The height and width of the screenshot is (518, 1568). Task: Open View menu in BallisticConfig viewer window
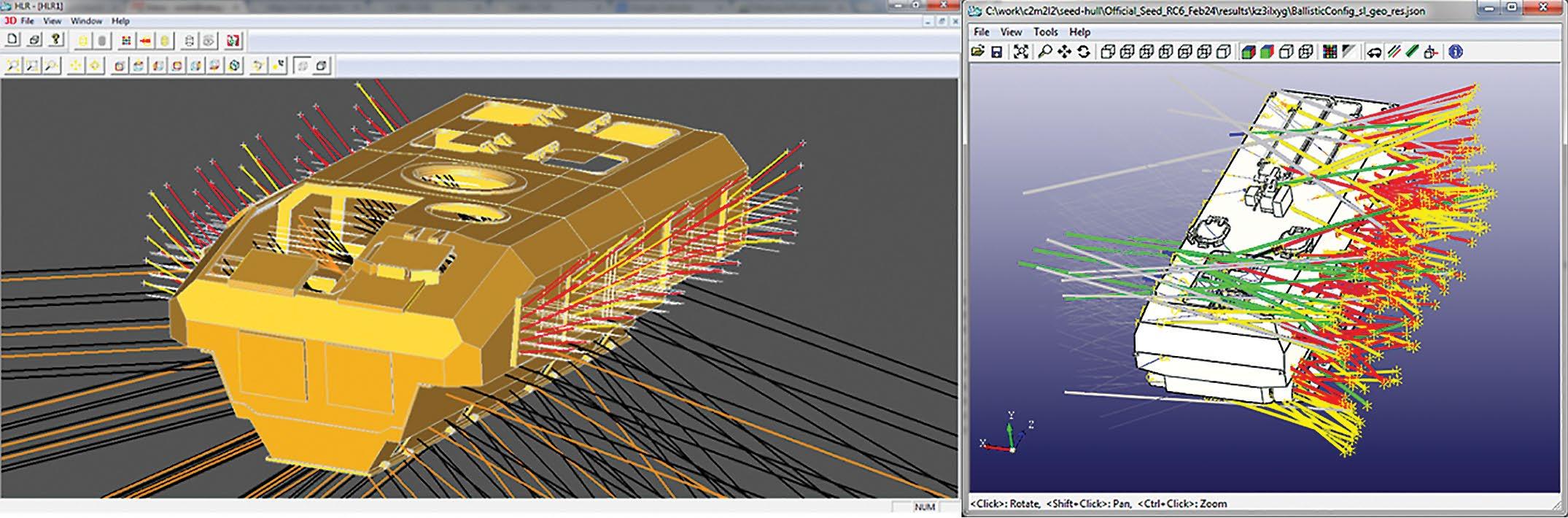coord(1011,32)
